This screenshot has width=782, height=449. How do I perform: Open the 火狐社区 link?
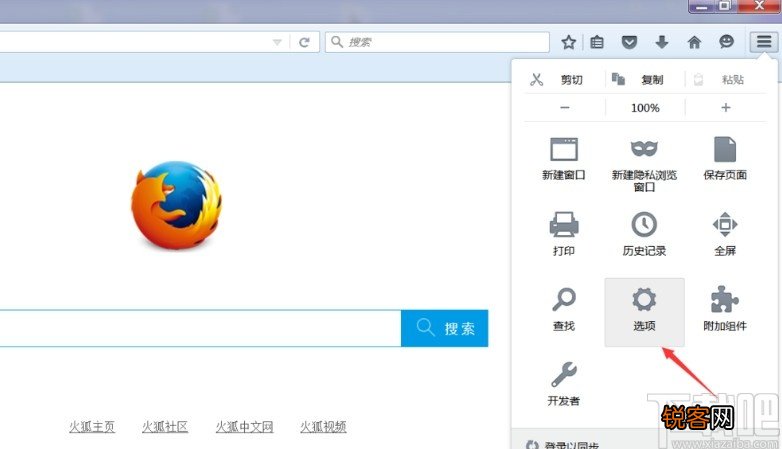click(x=165, y=427)
